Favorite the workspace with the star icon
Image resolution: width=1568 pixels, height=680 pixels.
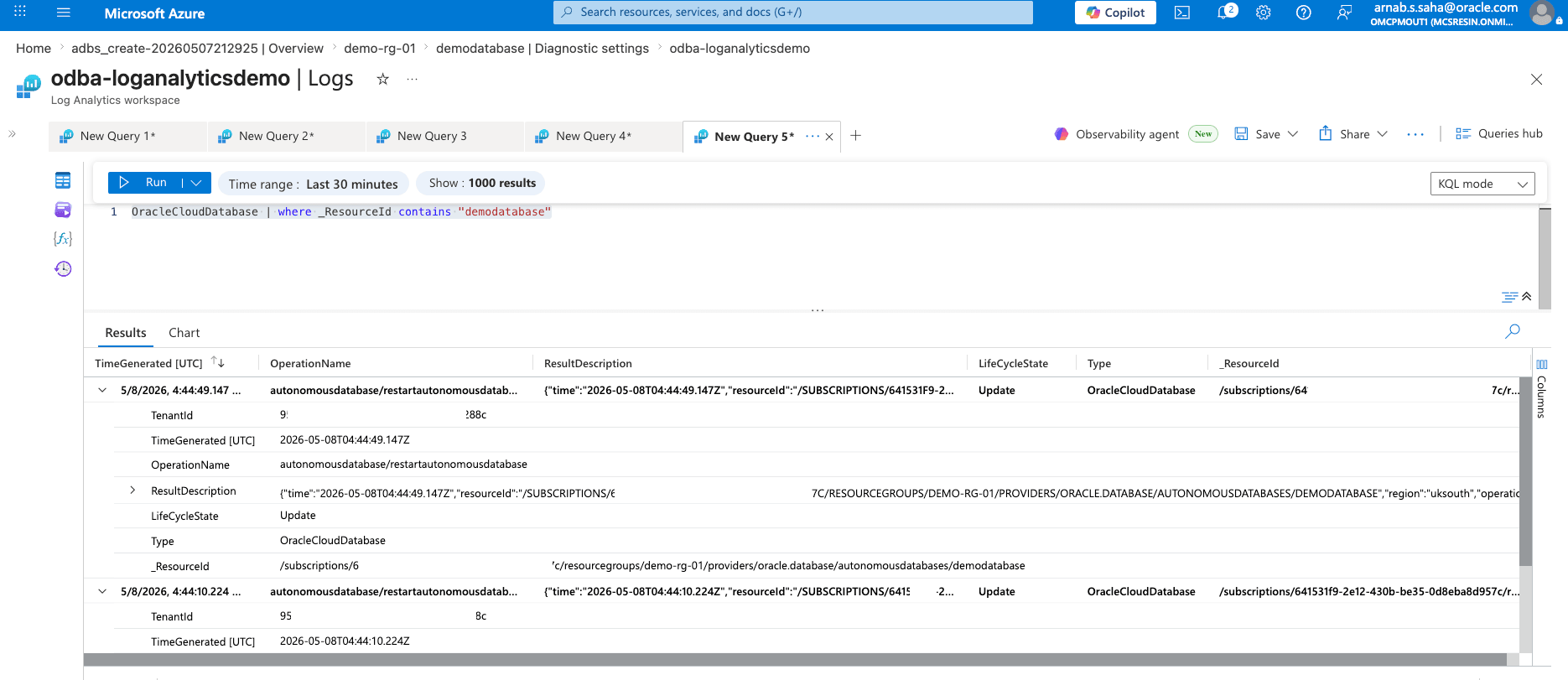[382, 79]
